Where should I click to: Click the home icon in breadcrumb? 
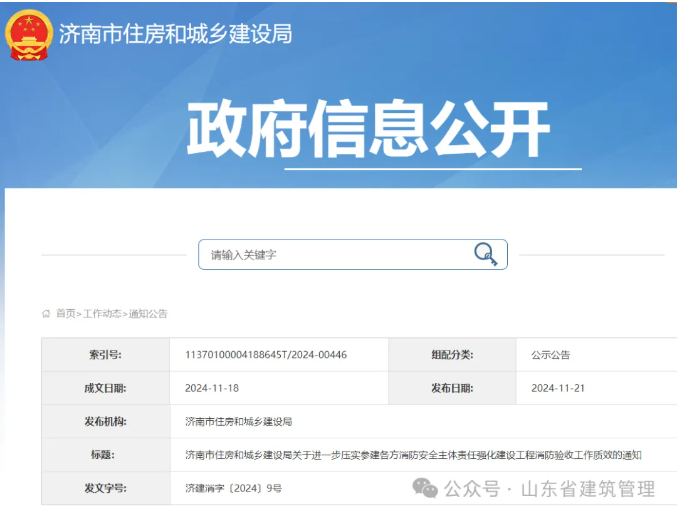pyautogui.click(x=46, y=314)
